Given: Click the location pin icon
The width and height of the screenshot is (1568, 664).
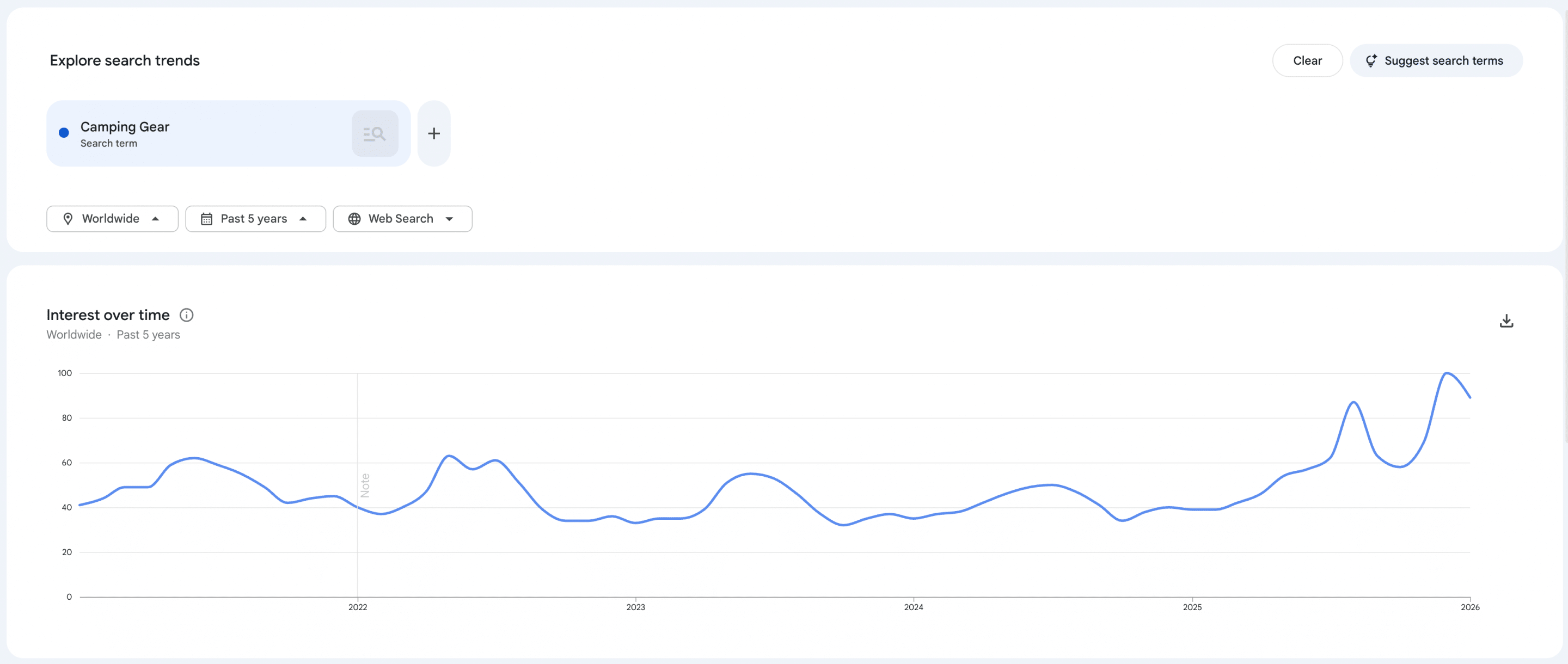Looking at the screenshot, I should (x=68, y=218).
